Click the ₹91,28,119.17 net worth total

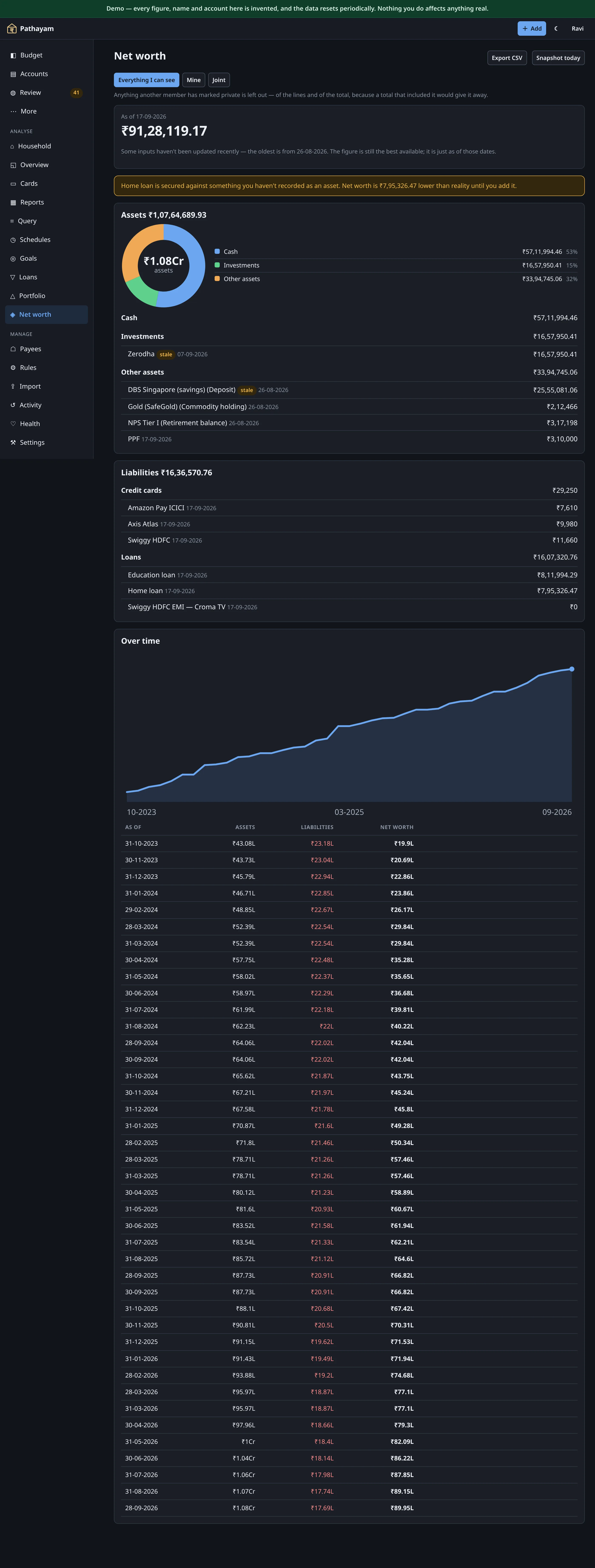[164, 131]
